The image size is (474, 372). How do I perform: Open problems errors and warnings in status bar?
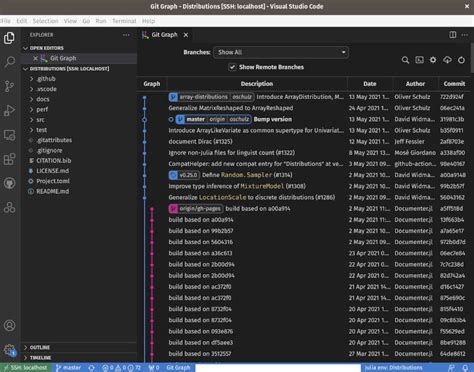[121, 368]
